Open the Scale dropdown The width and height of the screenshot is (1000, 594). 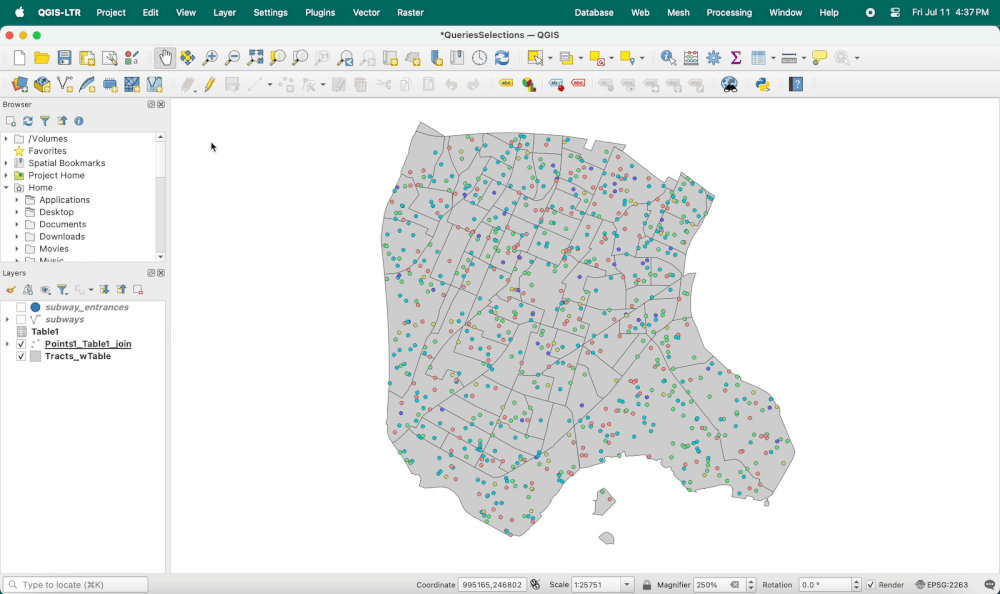[627, 584]
